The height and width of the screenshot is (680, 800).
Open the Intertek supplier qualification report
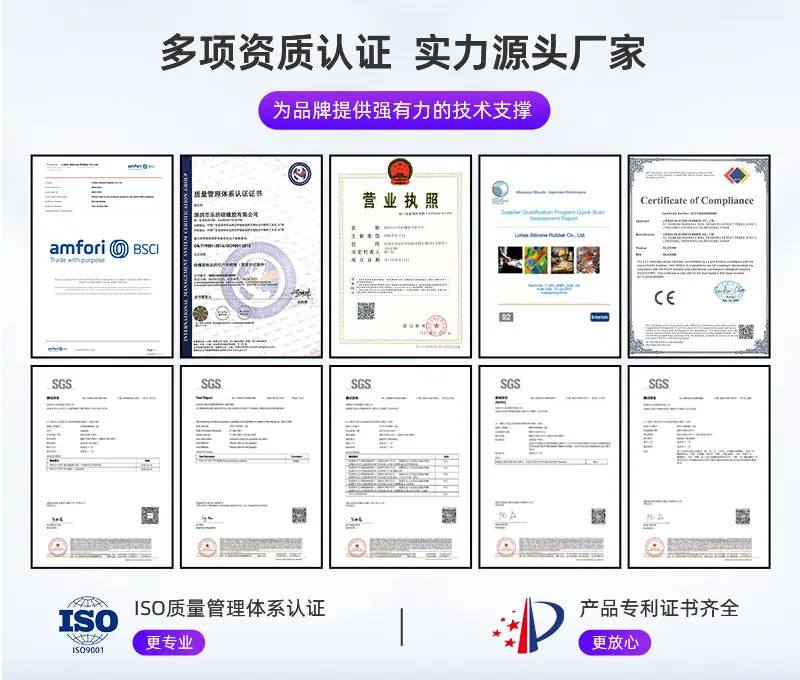549,257
